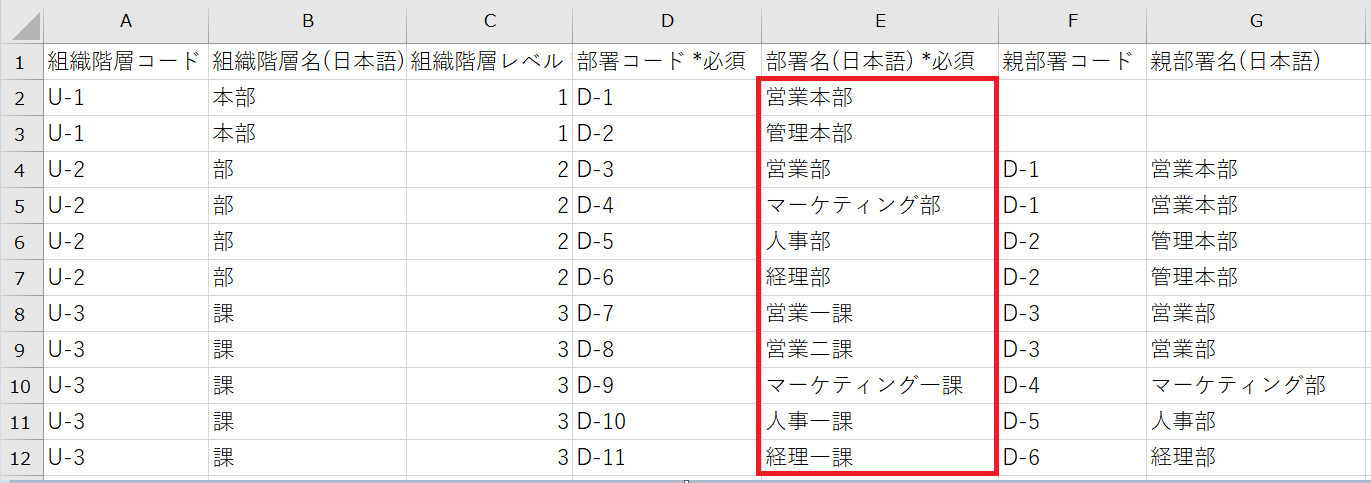Select row 7 header

(21, 277)
